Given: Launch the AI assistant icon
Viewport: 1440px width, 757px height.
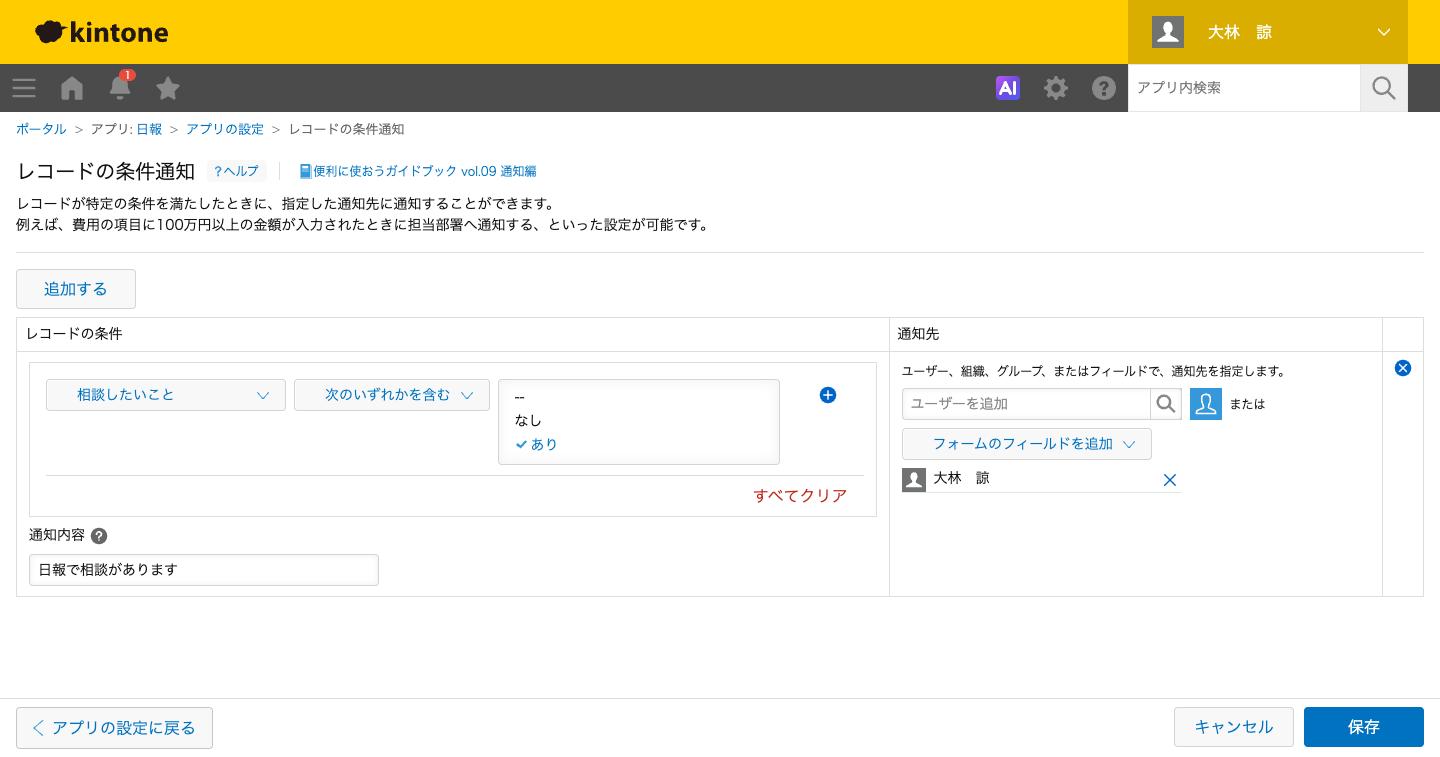Looking at the screenshot, I should coord(1008,88).
